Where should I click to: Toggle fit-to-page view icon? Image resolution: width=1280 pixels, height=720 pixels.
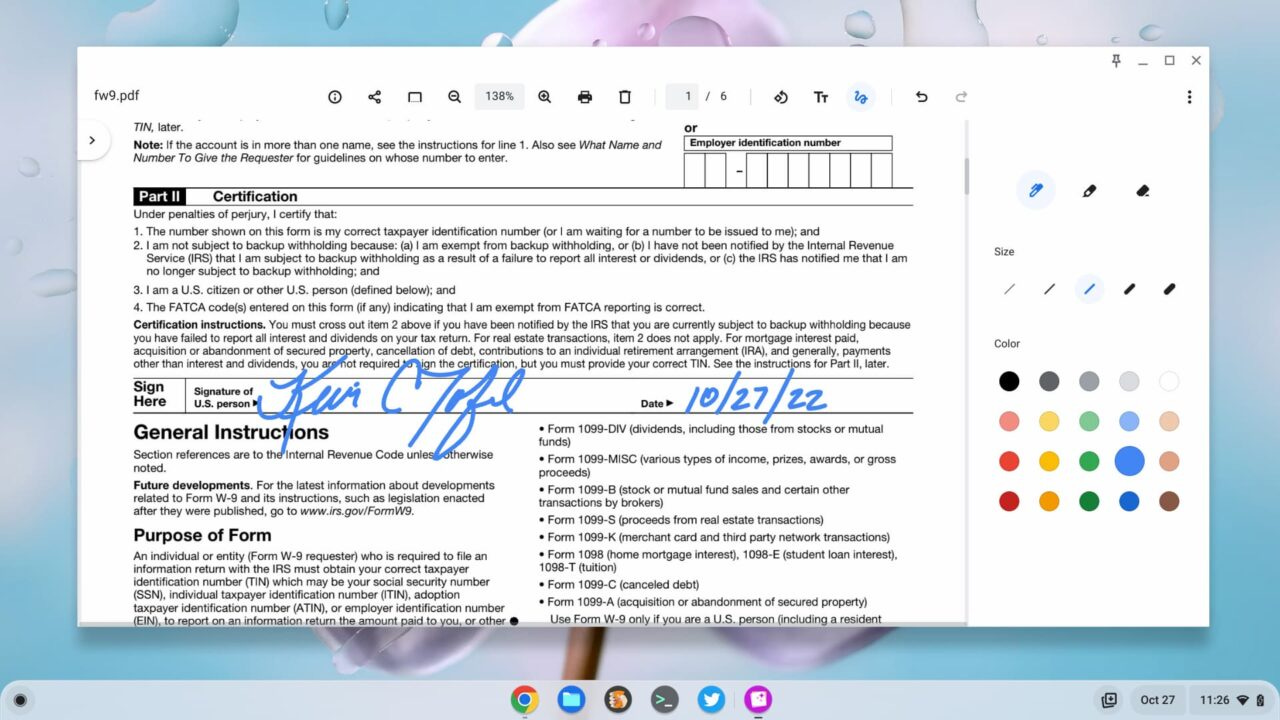click(414, 97)
